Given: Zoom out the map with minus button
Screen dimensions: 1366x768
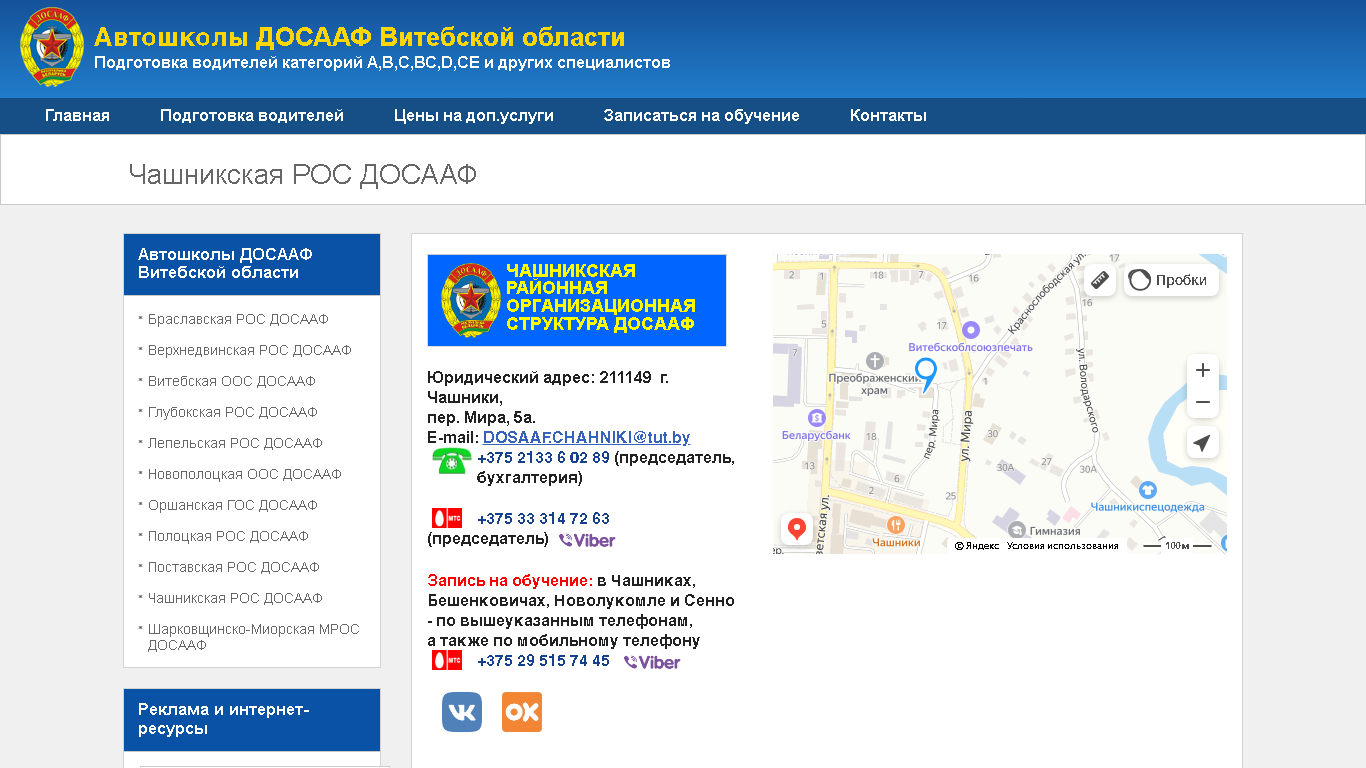Looking at the screenshot, I should tap(1203, 402).
